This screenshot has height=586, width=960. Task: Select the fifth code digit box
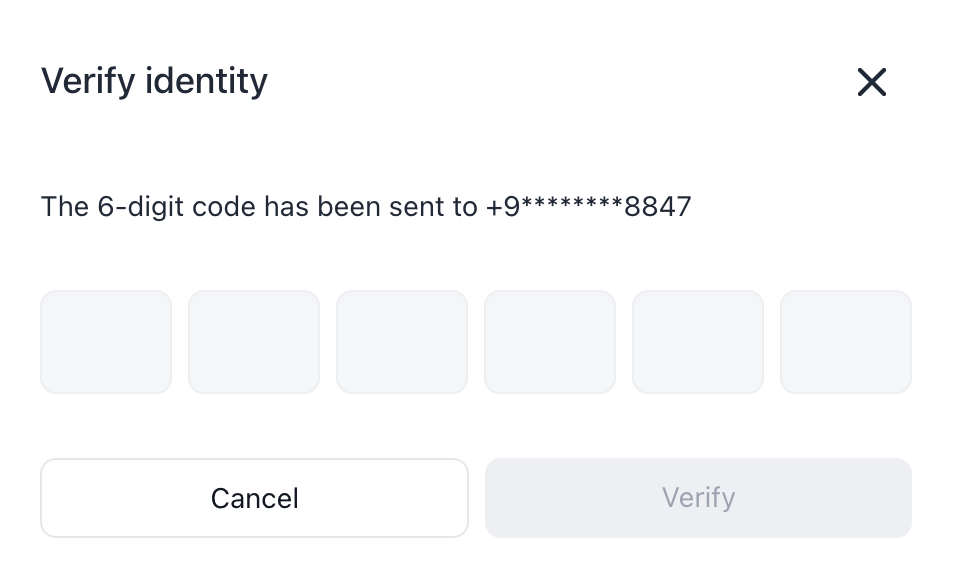point(698,342)
